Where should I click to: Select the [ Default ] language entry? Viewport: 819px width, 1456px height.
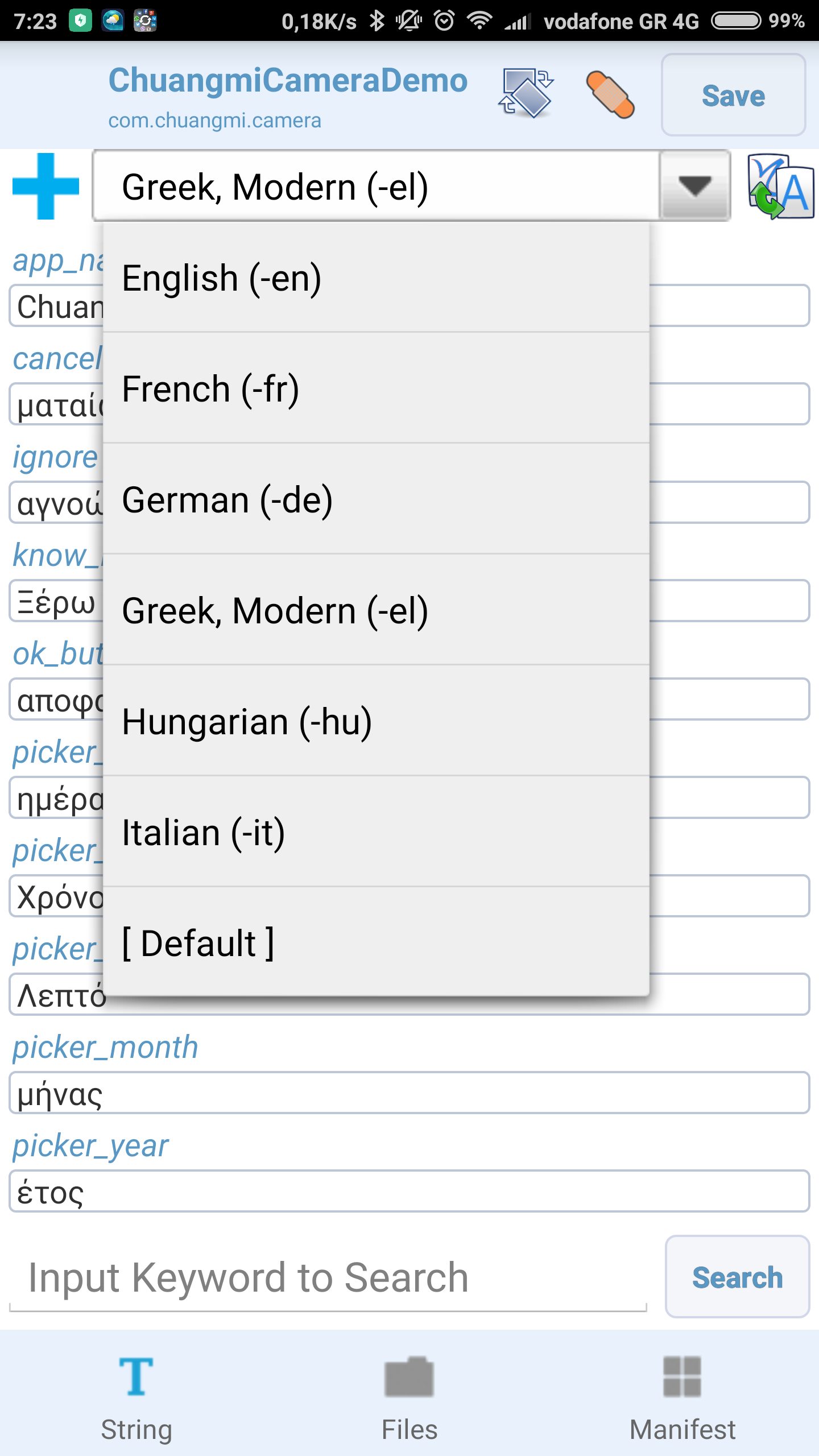click(375, 943)
